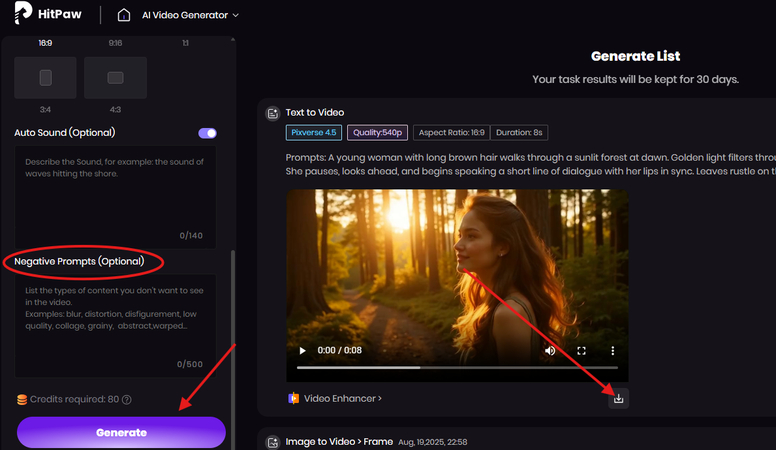776x450 pixels.
Task: Click the Text to Video task icon
Action: pyautogui.click(x=273, y=113)
